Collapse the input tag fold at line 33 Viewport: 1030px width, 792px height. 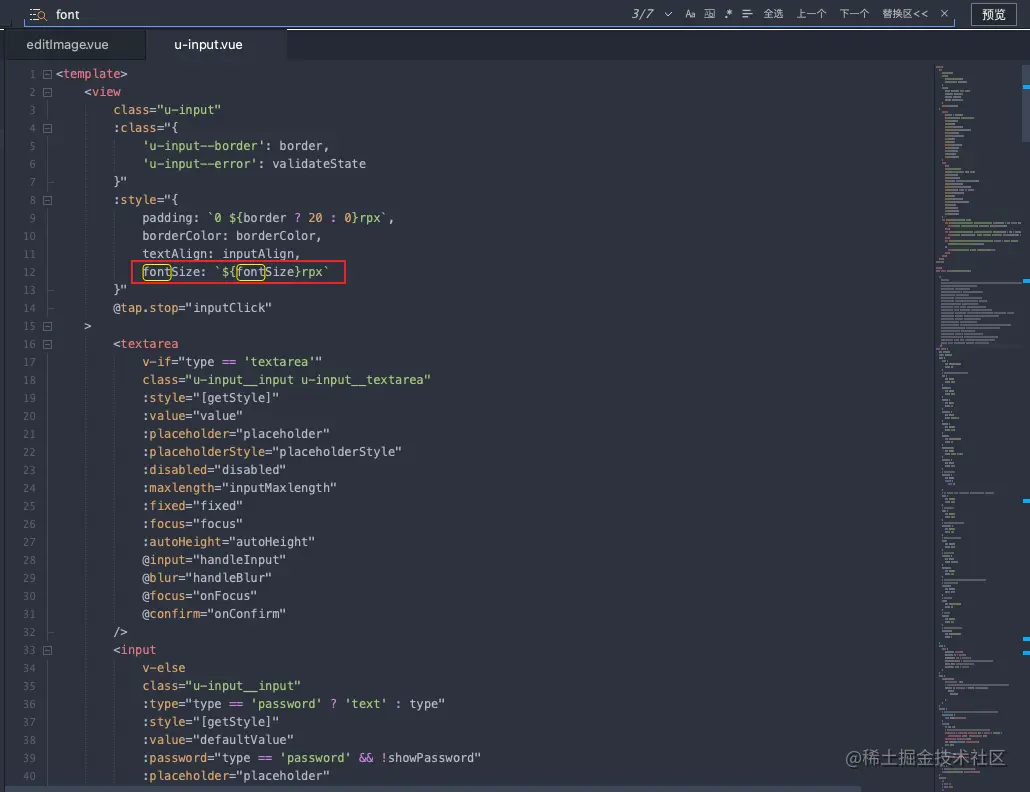pos(47,651)
